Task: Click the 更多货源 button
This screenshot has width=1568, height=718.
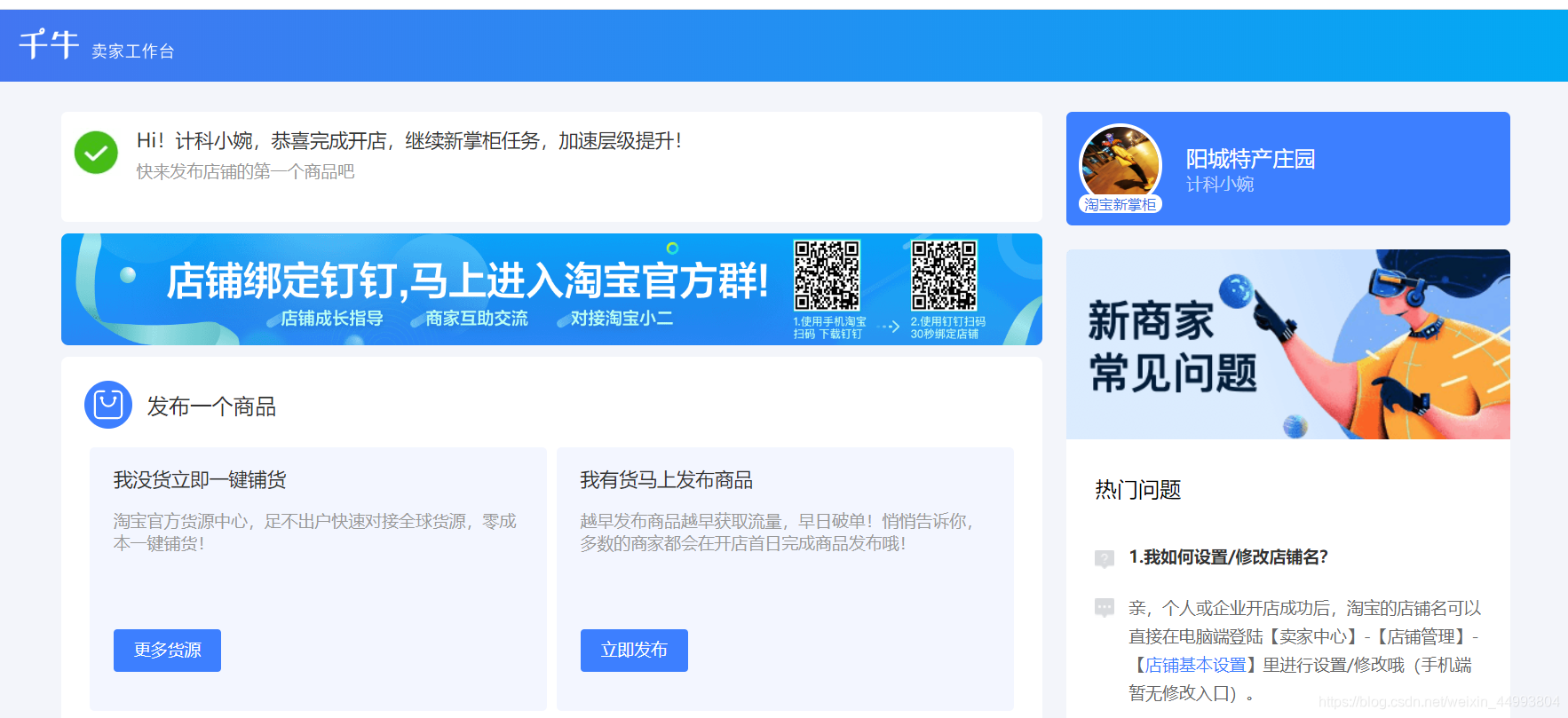Action: (x=167, y=651)
